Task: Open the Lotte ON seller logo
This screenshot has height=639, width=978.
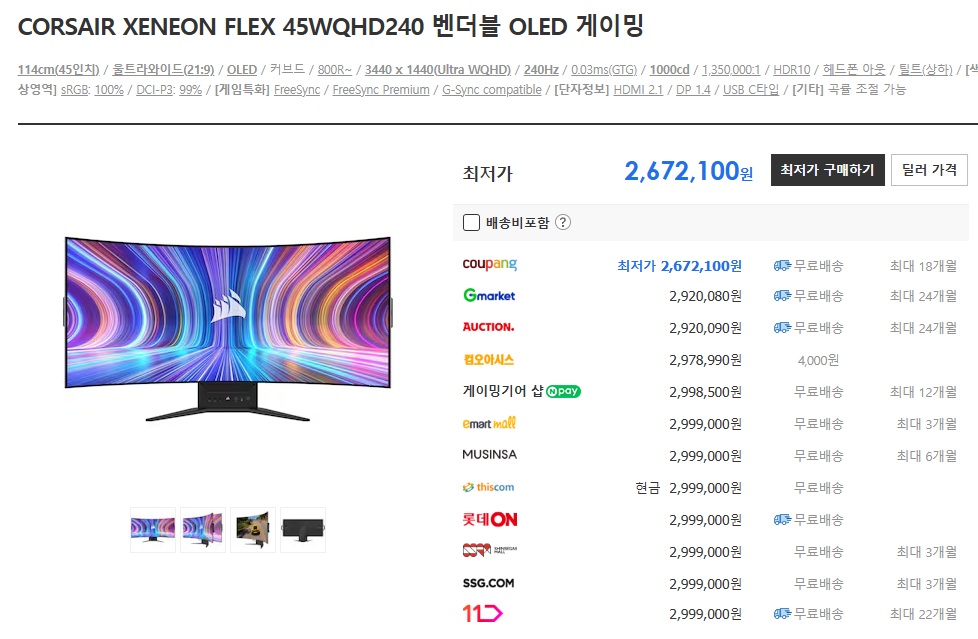Action: tap(490, 519)
